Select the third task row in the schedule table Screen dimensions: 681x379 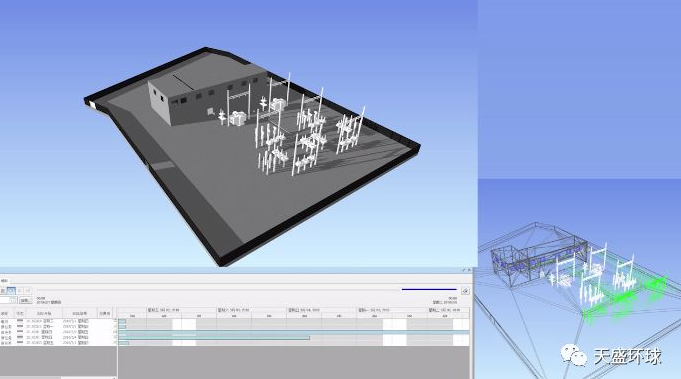tap(59, 332)
